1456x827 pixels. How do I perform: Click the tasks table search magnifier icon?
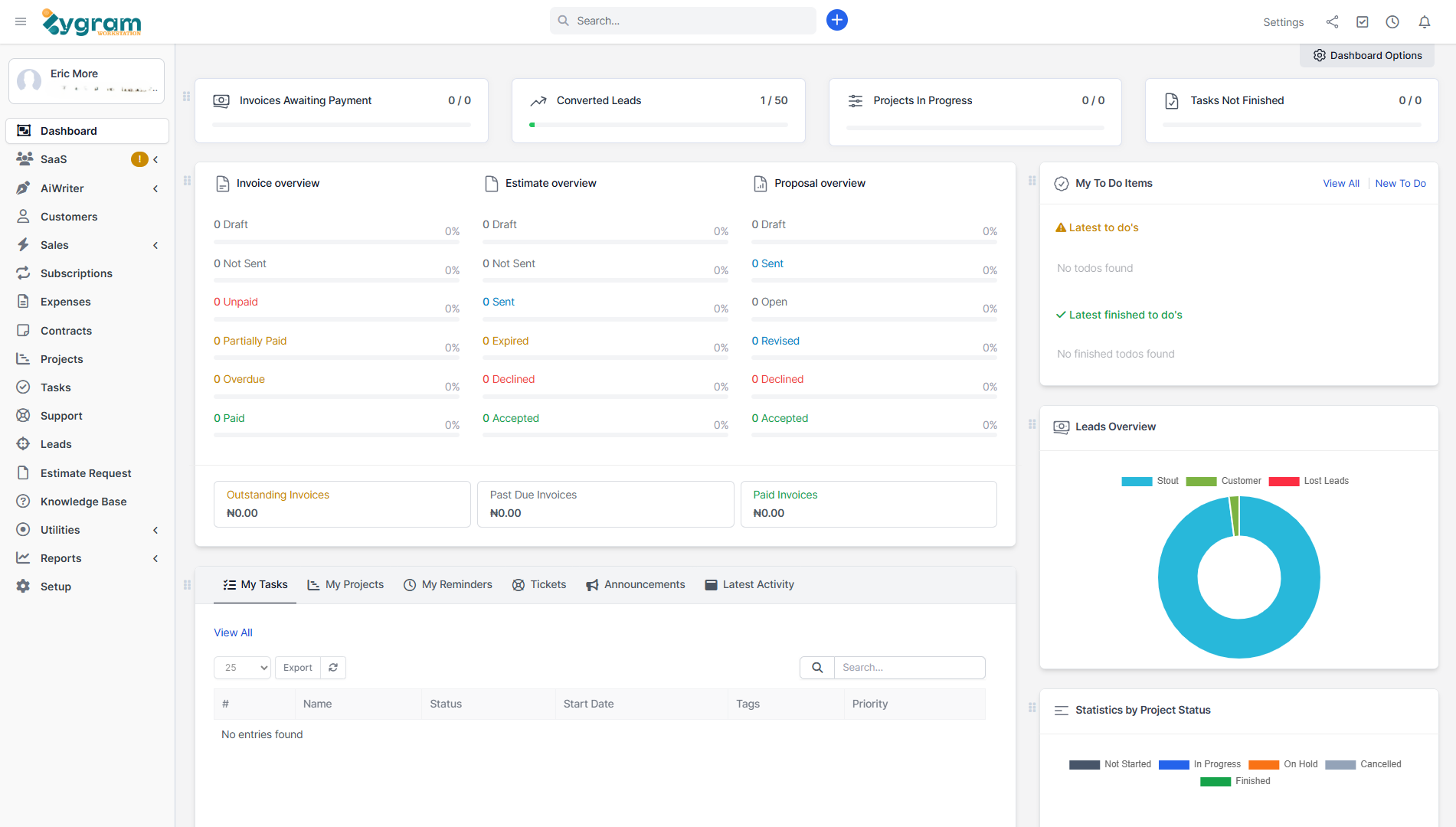(x=817, y=668)
